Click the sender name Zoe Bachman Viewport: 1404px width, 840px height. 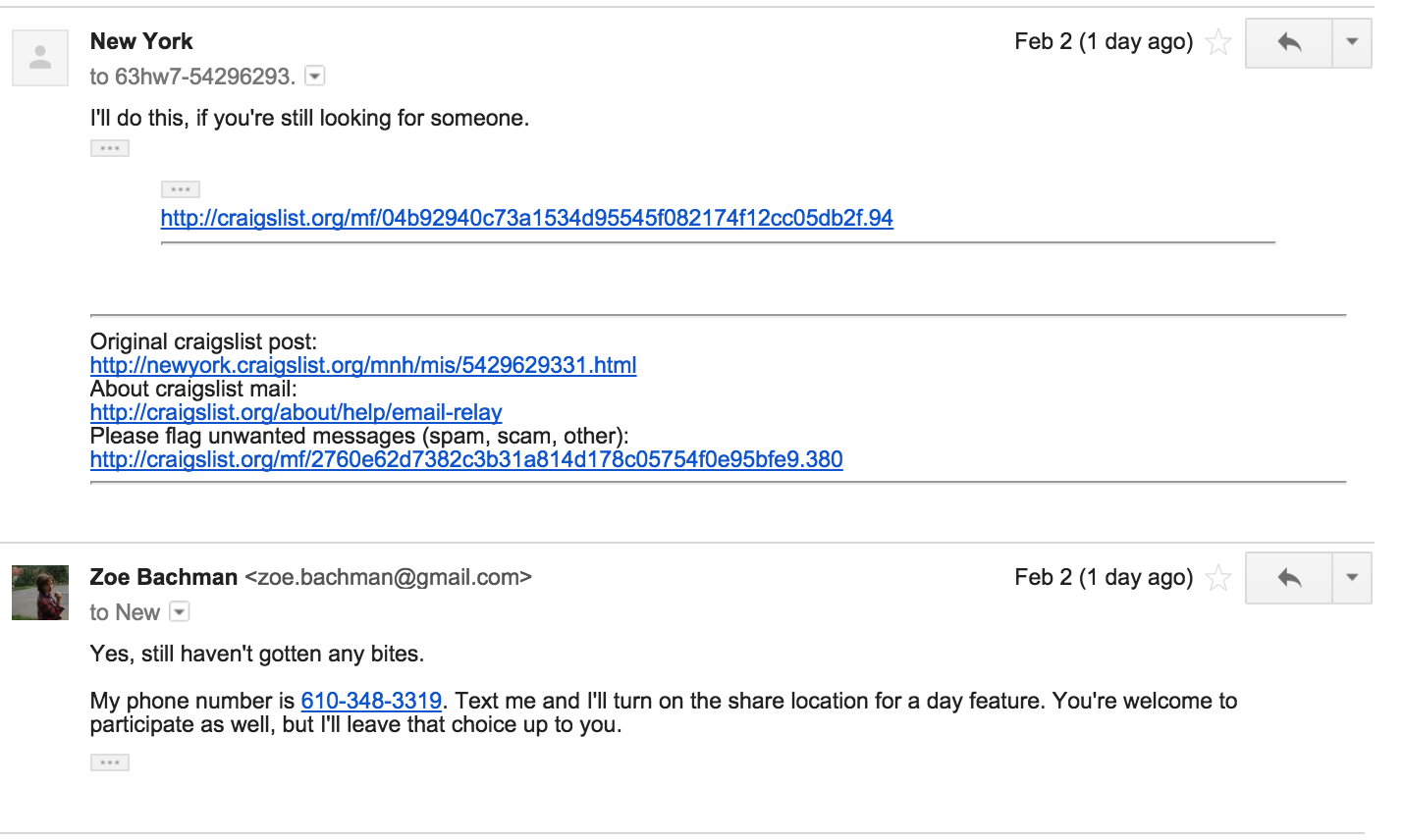[x=164, y=577]
